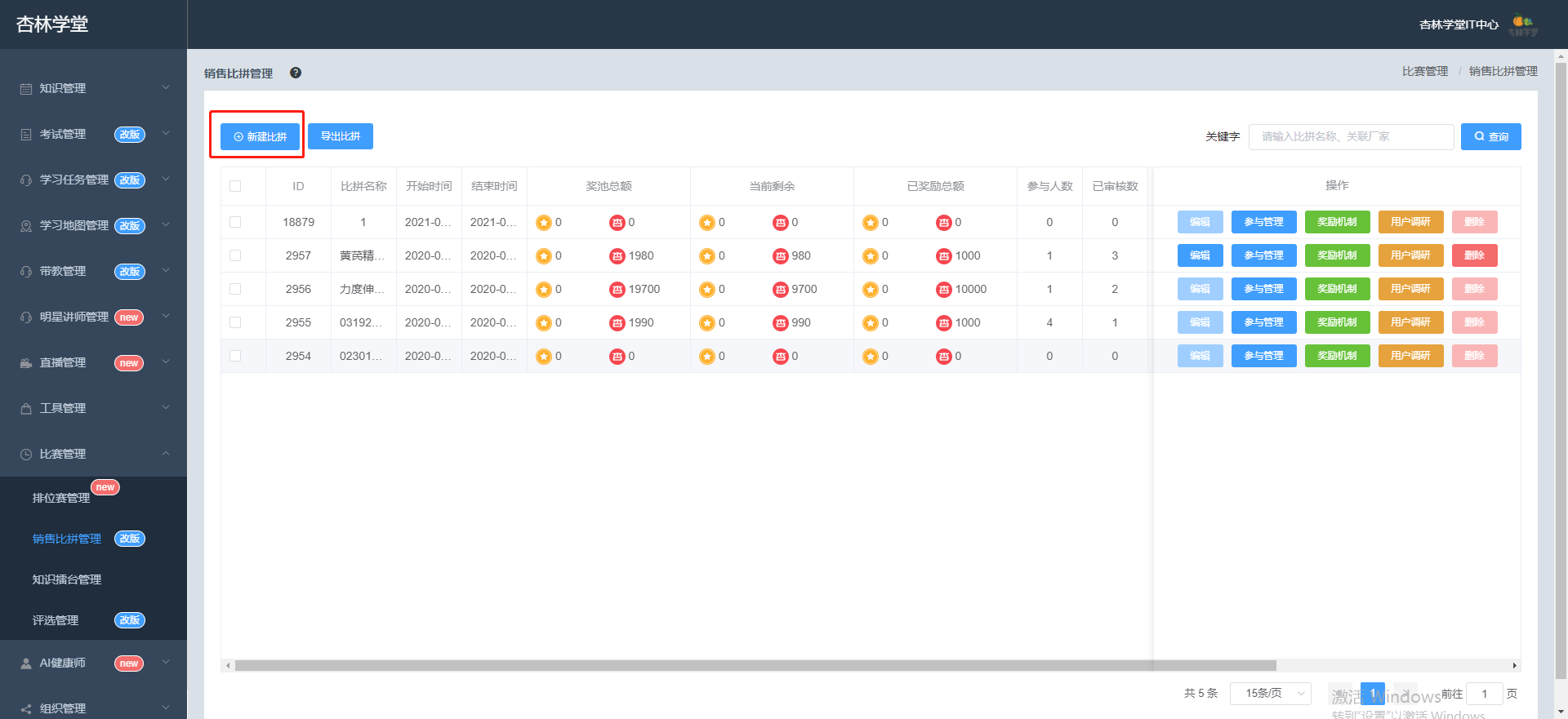This screenshot has height=719, width=1568.
Task: Click the user avatar in top right
Action: [1523, 25]
